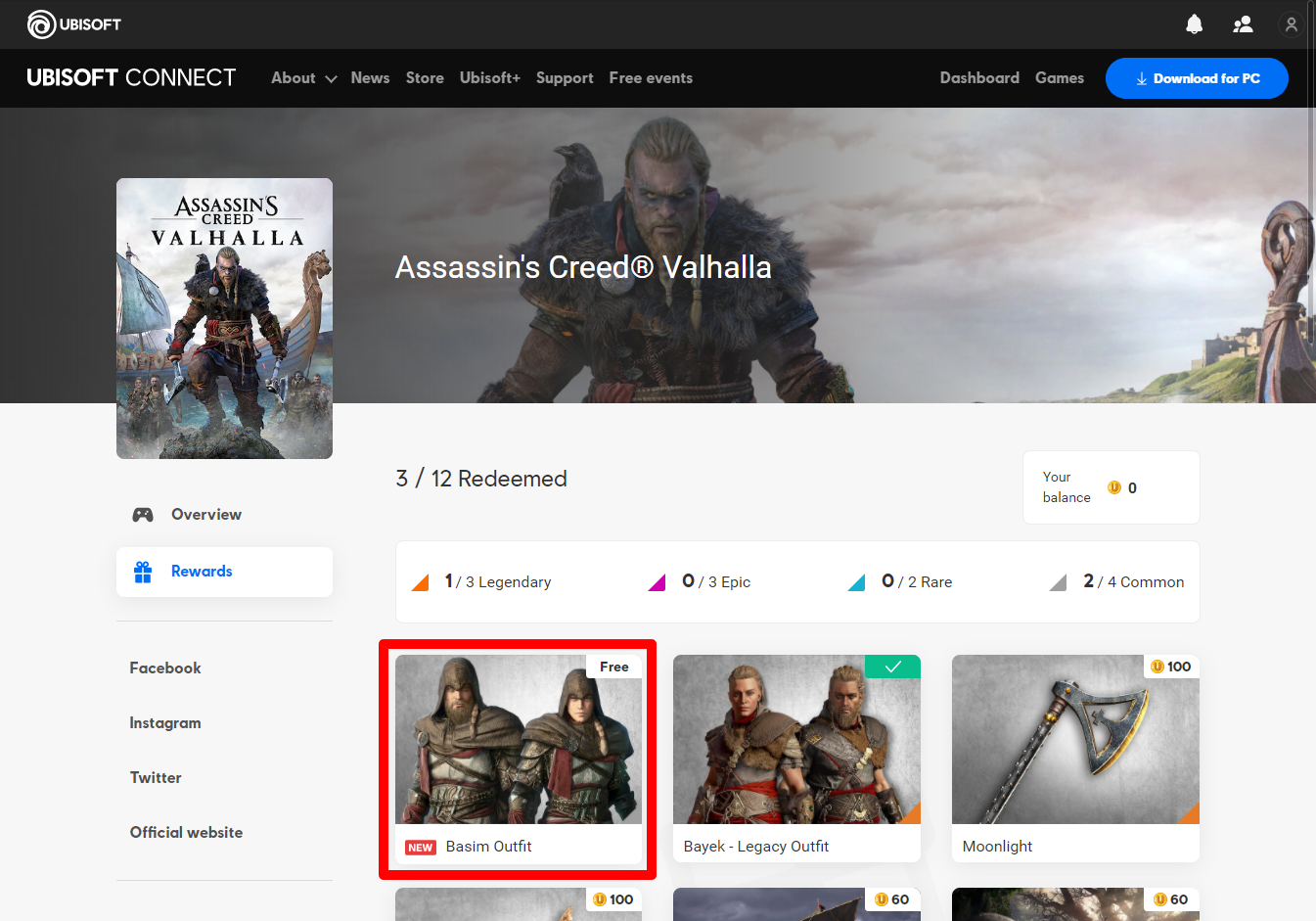Click 100 coin price on bottom-left card
The width and height of the screenshot is (1316, 921).
pyautogui.click(x=613, y=899)
